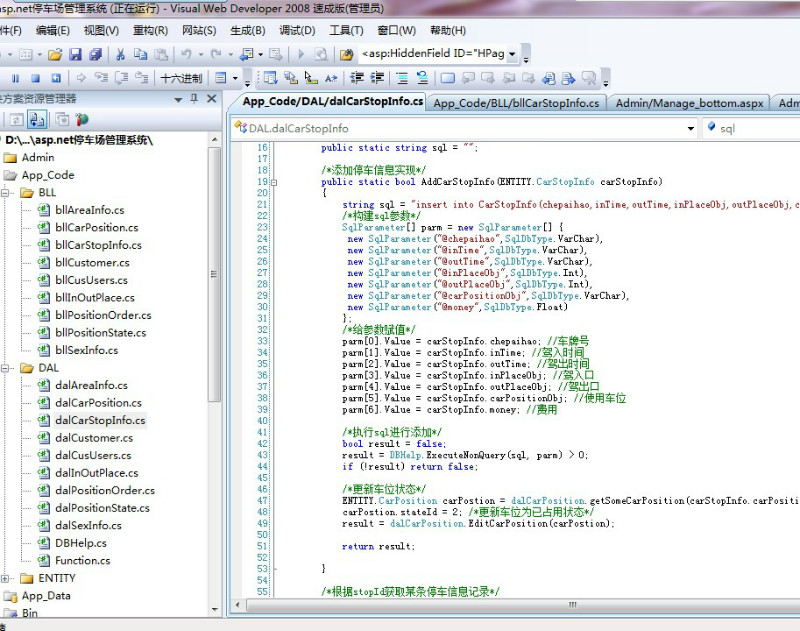Screen dimensions: 800x631
Task: Open the 编辑(E) menu
Action: coord(53,31)
